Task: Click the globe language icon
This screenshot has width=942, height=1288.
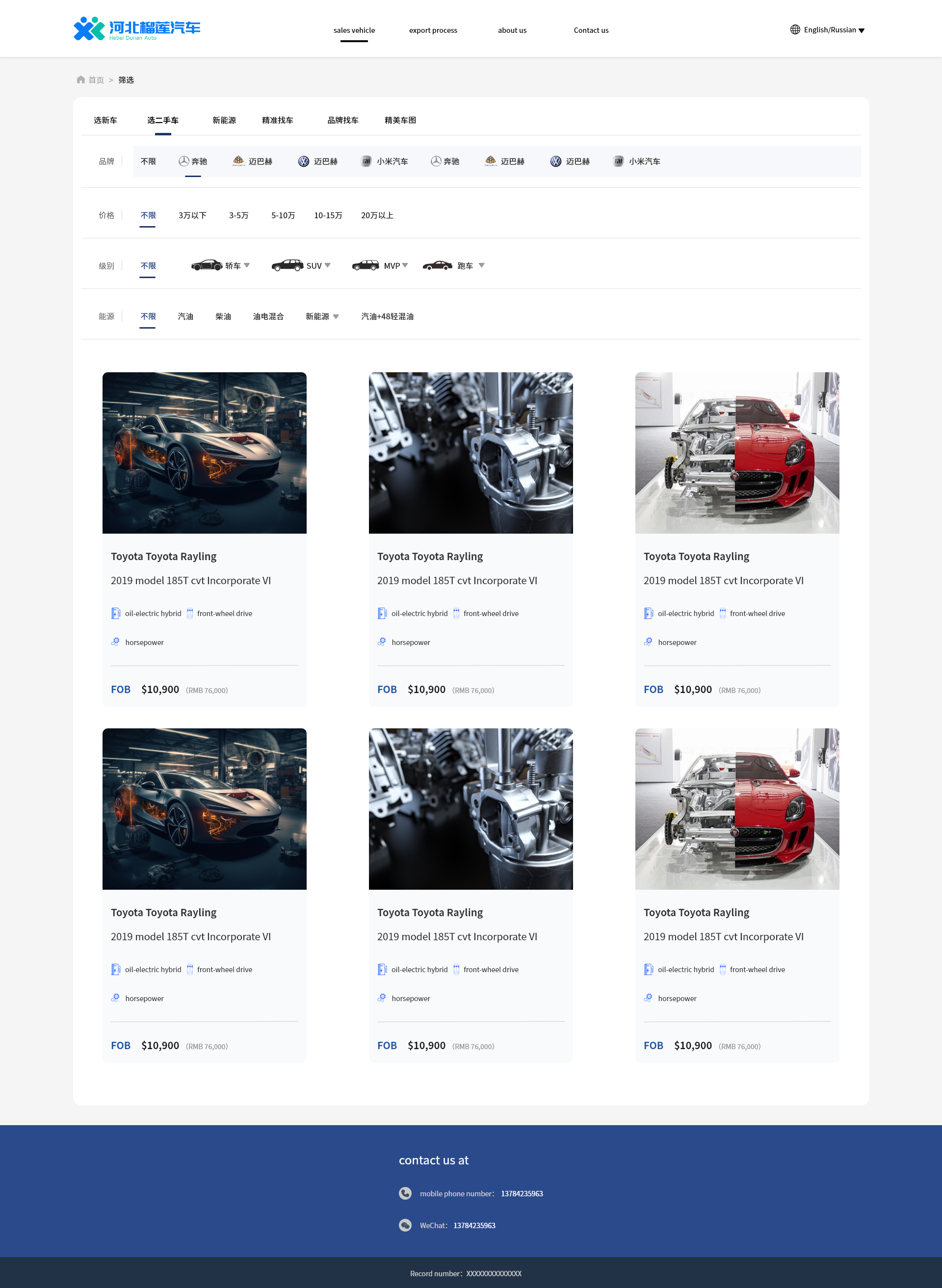Action: (x=795, y=29)
